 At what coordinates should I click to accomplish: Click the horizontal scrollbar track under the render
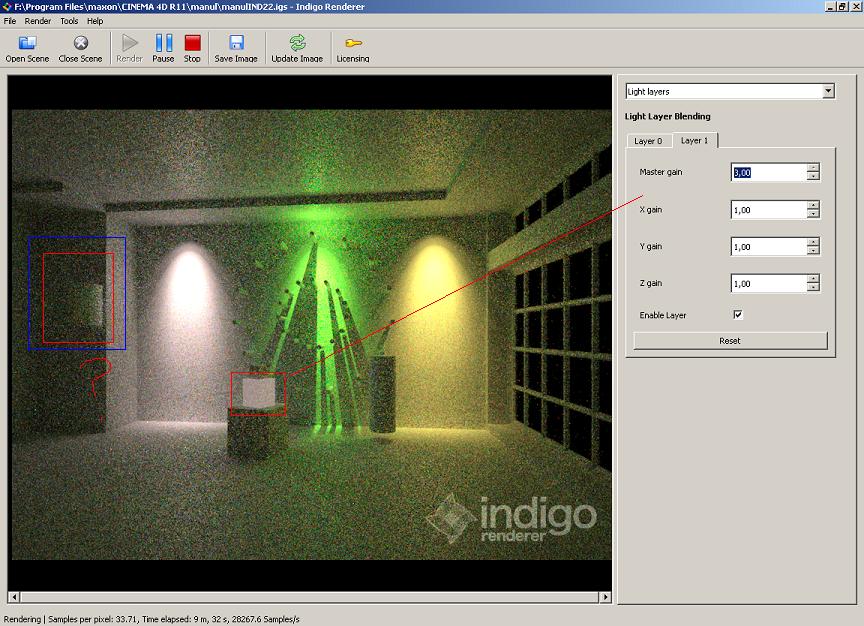pyautogui.click(x=310, y=597)
